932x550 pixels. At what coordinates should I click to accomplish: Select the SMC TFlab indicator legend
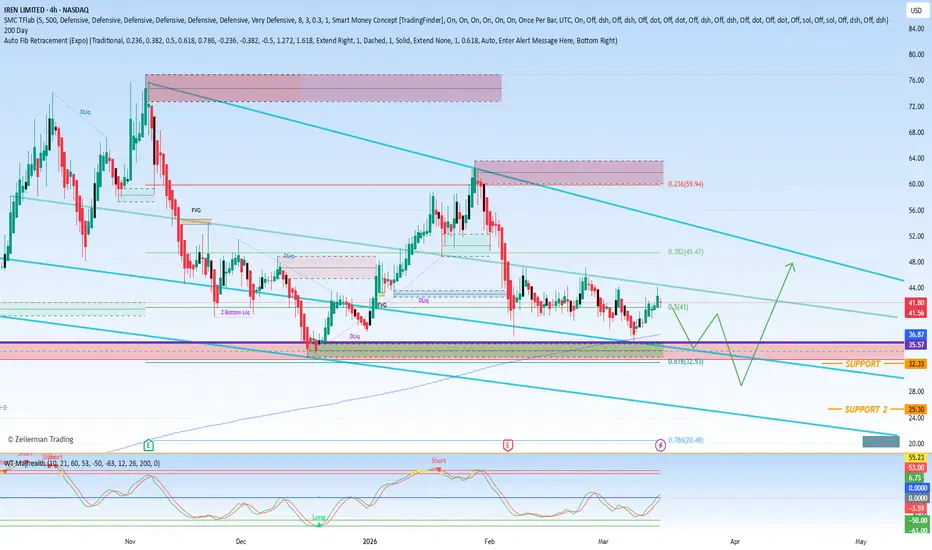[x=446, y=20]
